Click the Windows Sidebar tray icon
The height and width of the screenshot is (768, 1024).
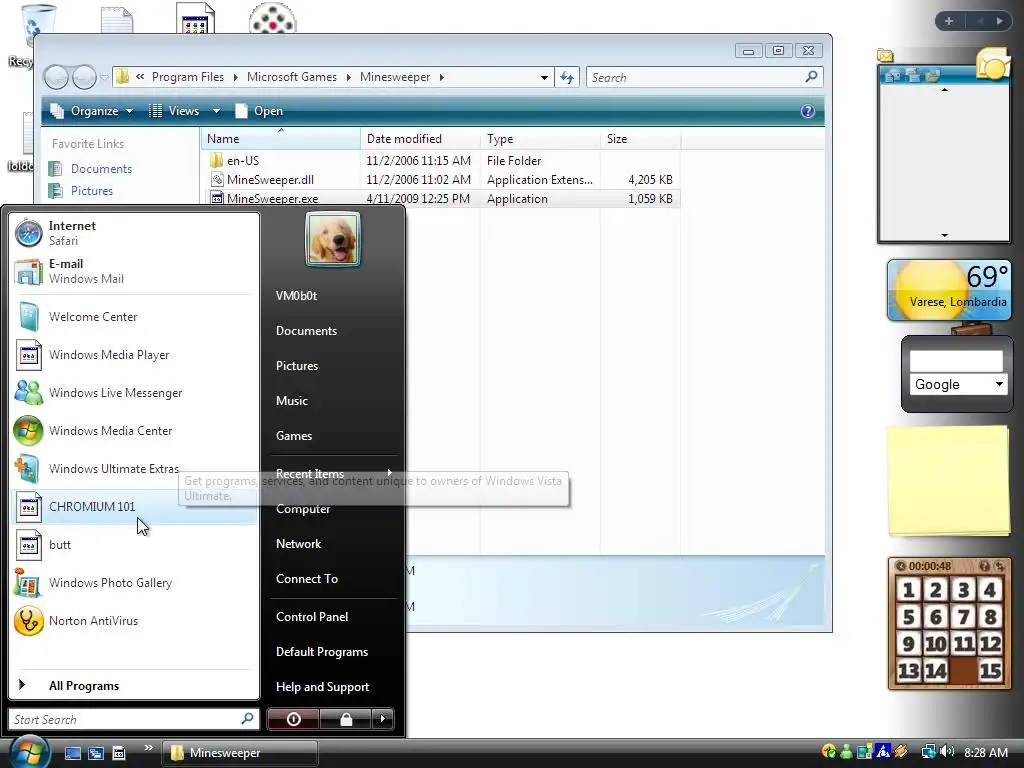[865, 752]
